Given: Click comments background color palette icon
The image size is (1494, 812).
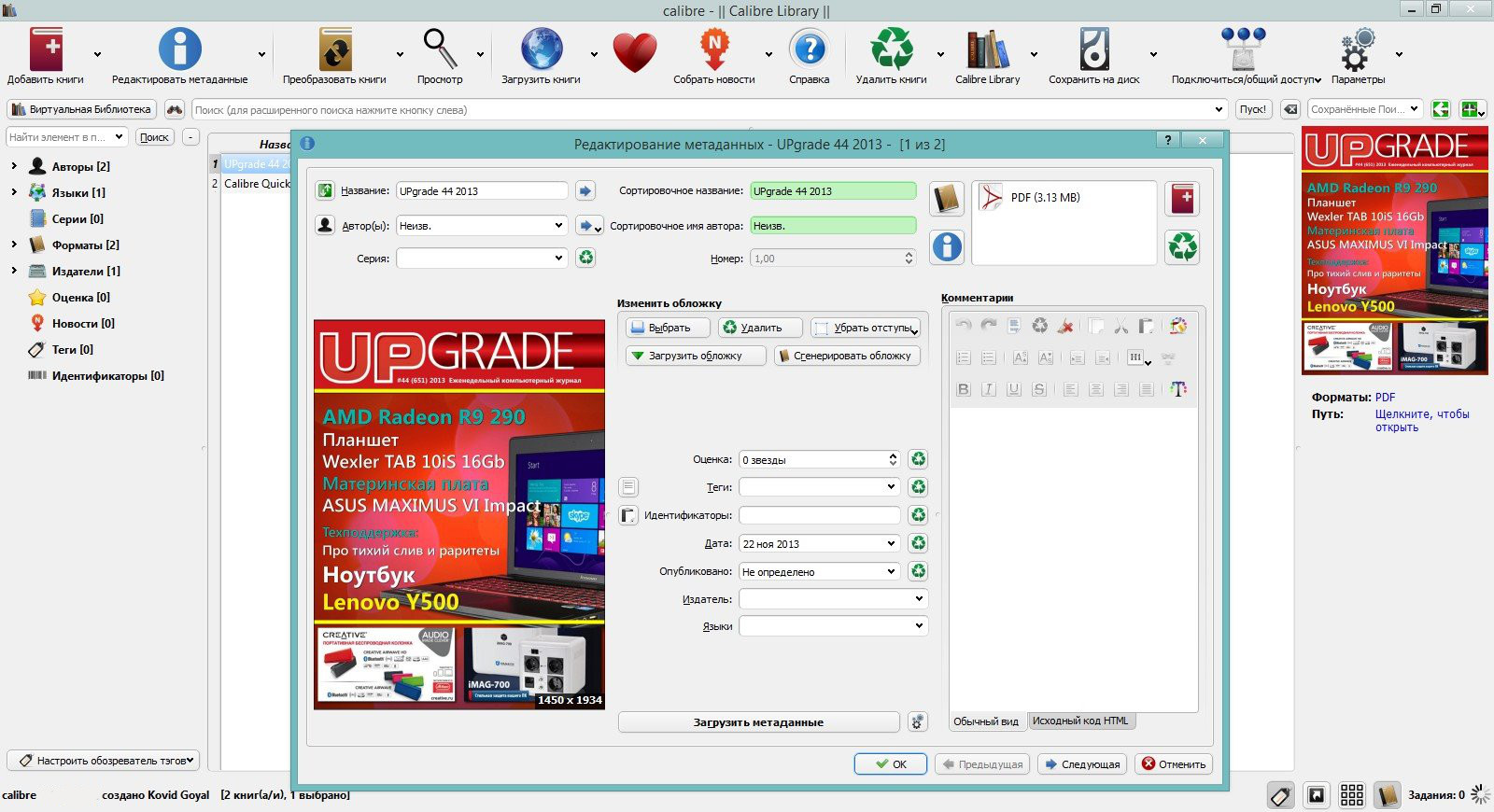Looking at the screenshot, I should click(1178, 326).
